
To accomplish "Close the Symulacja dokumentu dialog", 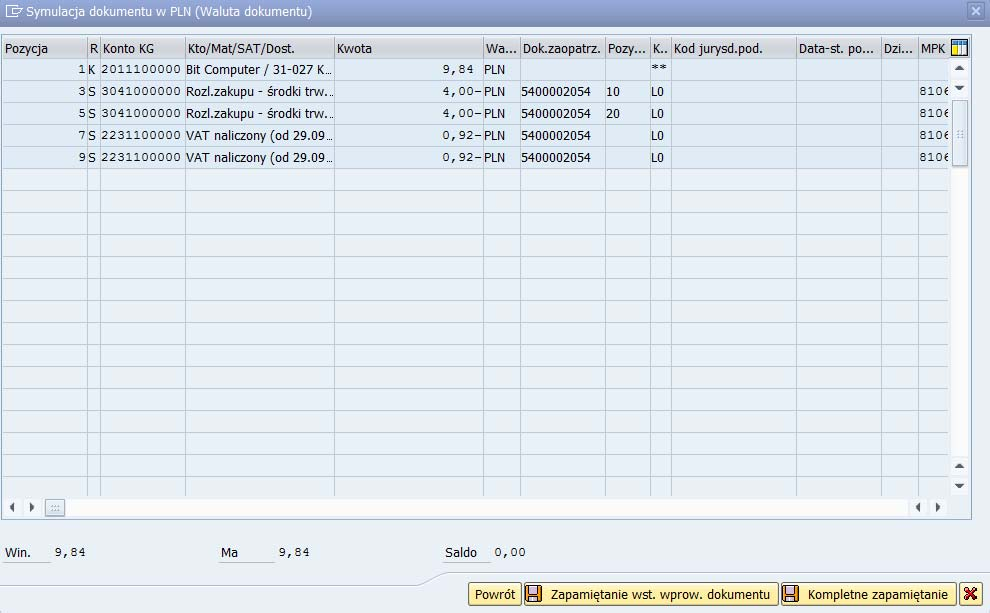I will tap(975, 11).
